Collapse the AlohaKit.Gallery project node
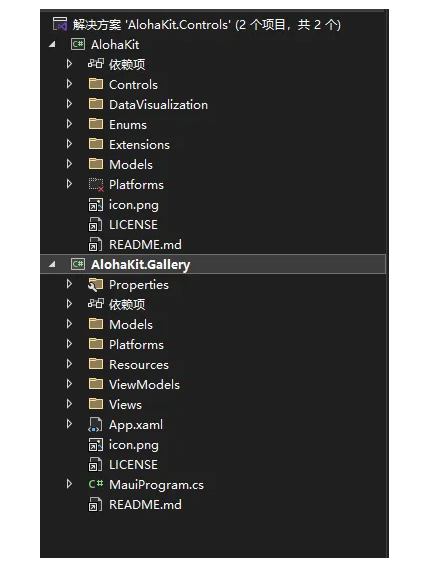This screenshot has width=425, height=569. (x=52, y=265)
